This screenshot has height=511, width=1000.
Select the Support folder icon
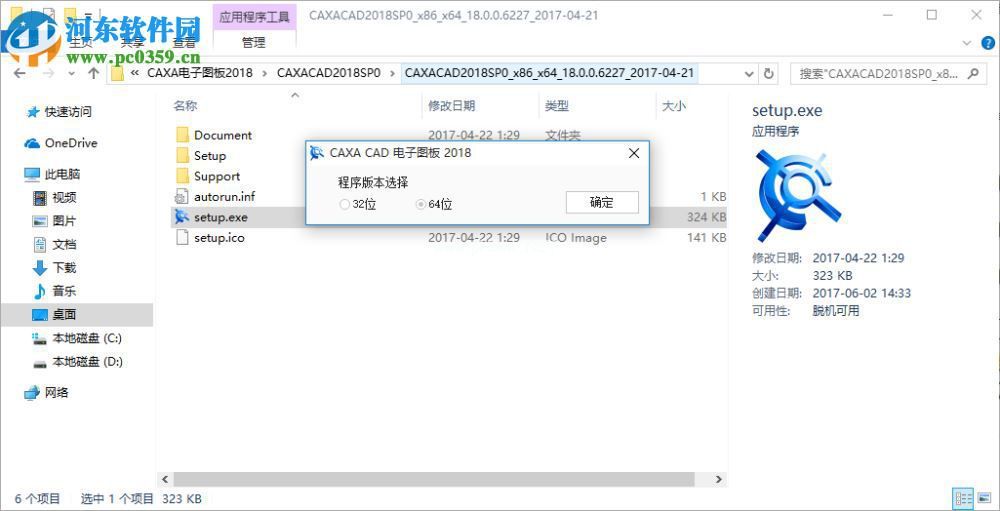[182, 176]
